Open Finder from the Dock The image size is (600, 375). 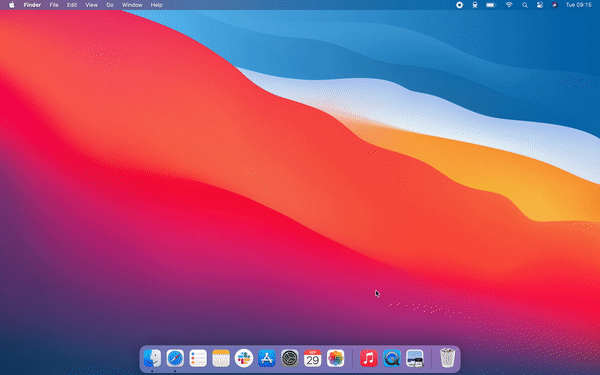(x=152, y=359)
